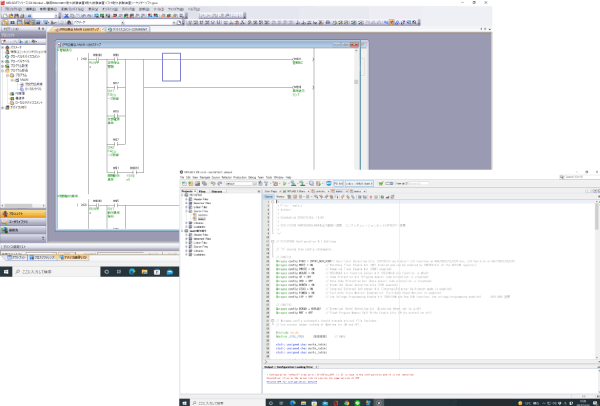Open Tools menu in MPLAB X IDE
Screen dimensions: 600x406
(x=269, y=178)
